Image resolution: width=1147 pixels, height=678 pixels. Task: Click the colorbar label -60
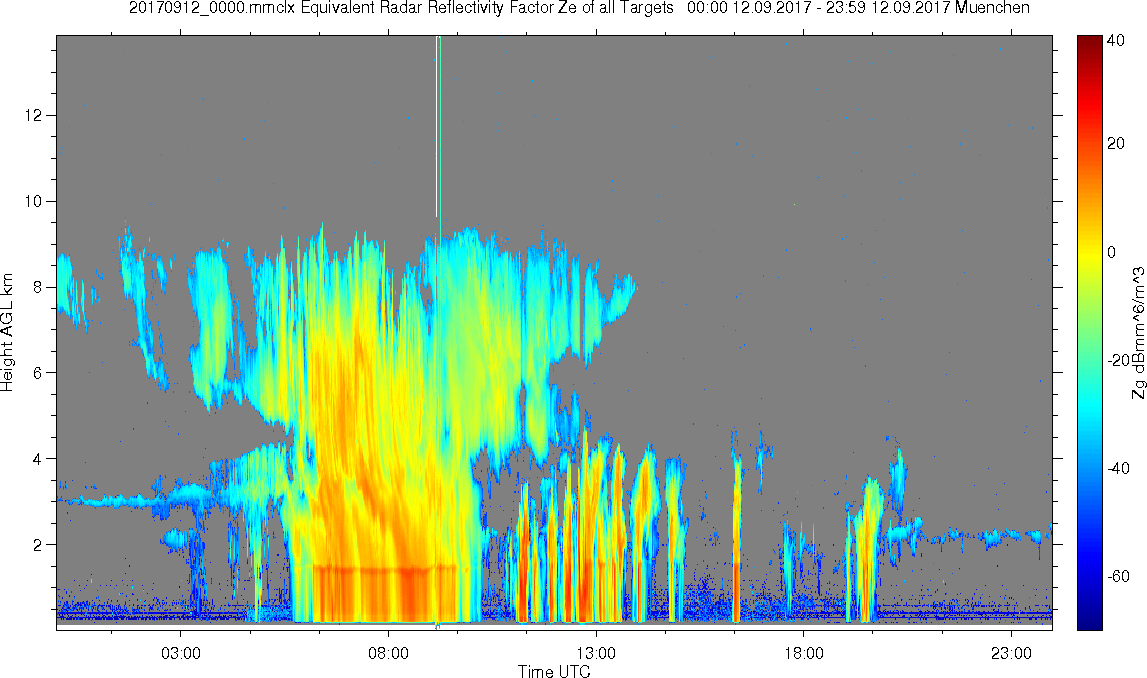coord(1116,577)
